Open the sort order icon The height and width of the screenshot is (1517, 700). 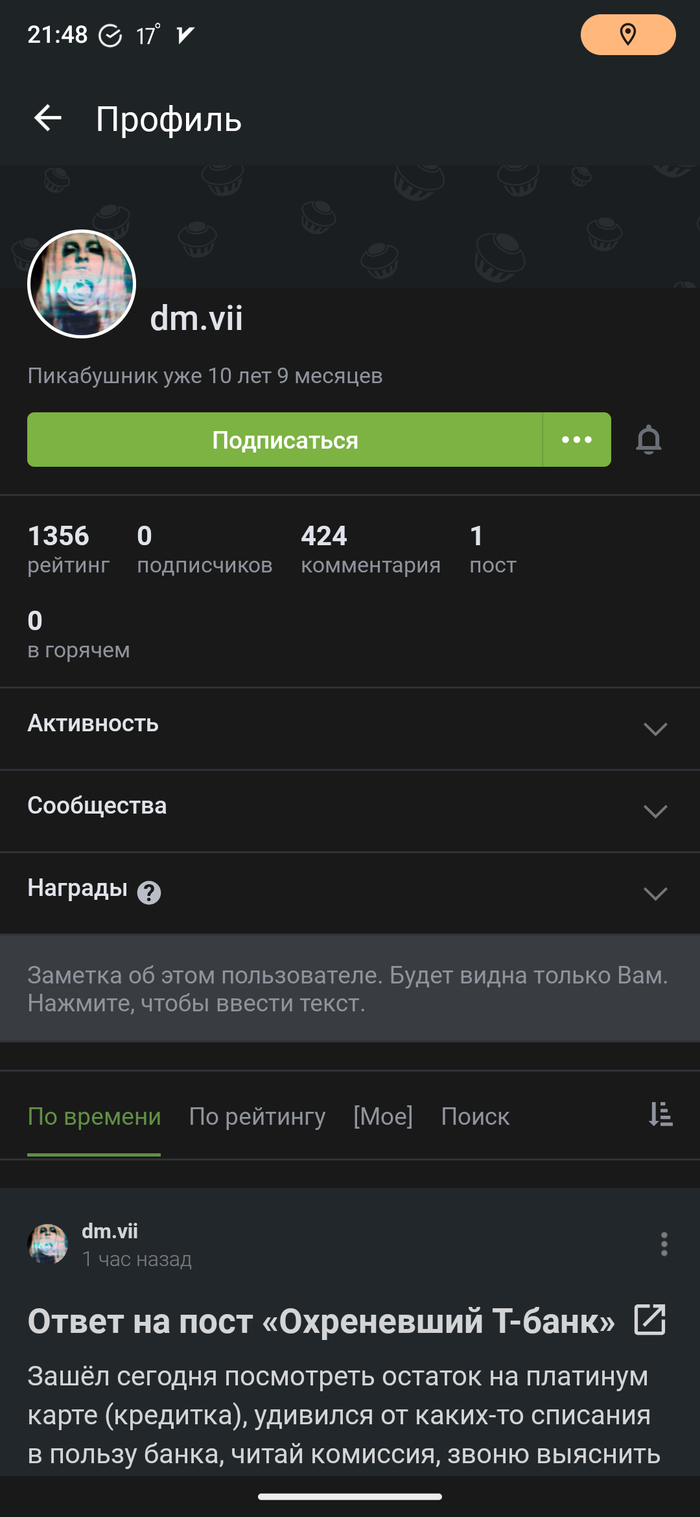pyautogui.click(x=660, y=1114)
